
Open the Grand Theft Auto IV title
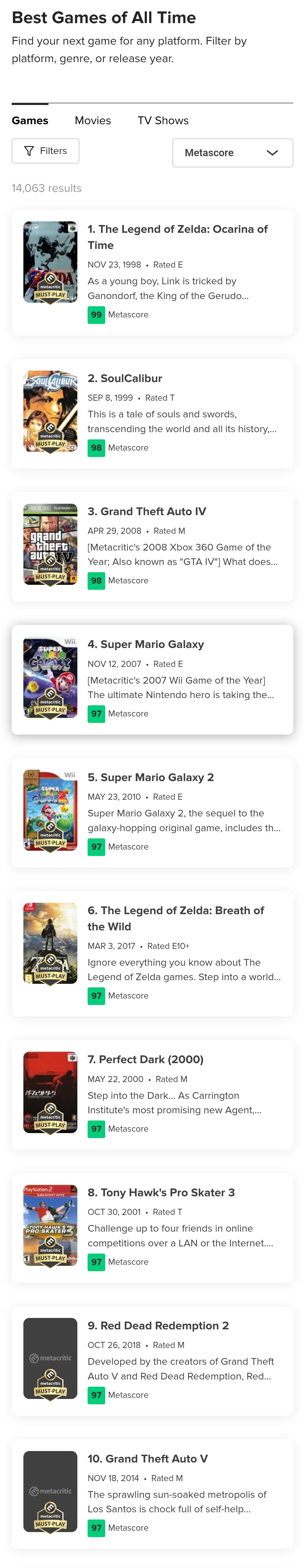coord(147,511)
